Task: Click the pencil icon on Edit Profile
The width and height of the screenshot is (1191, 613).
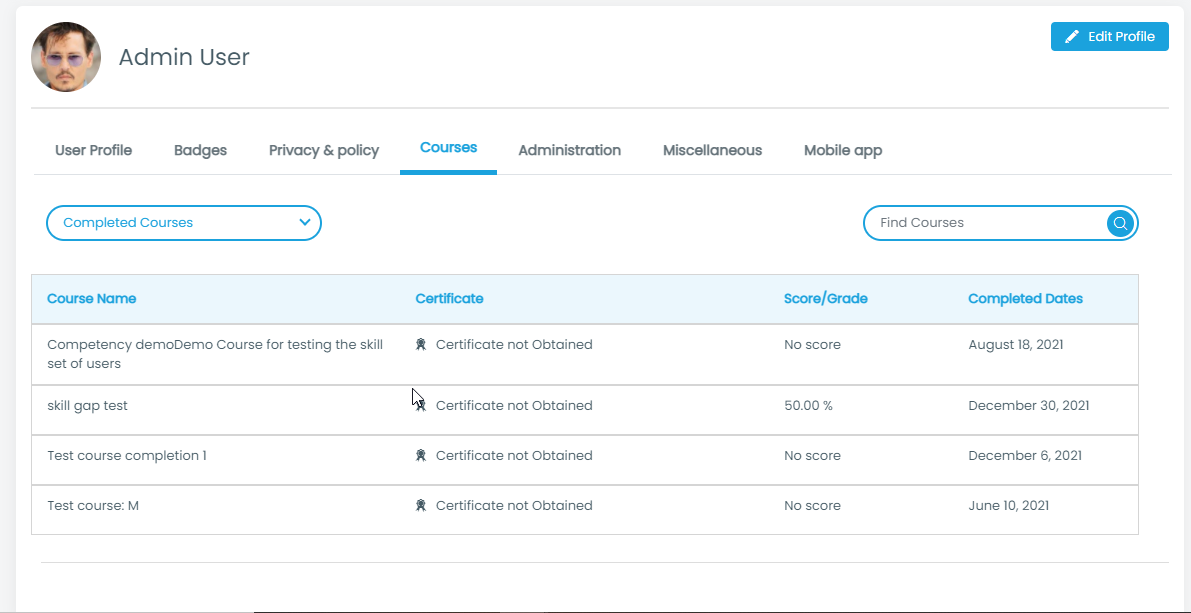Action: coord(1072,37)
